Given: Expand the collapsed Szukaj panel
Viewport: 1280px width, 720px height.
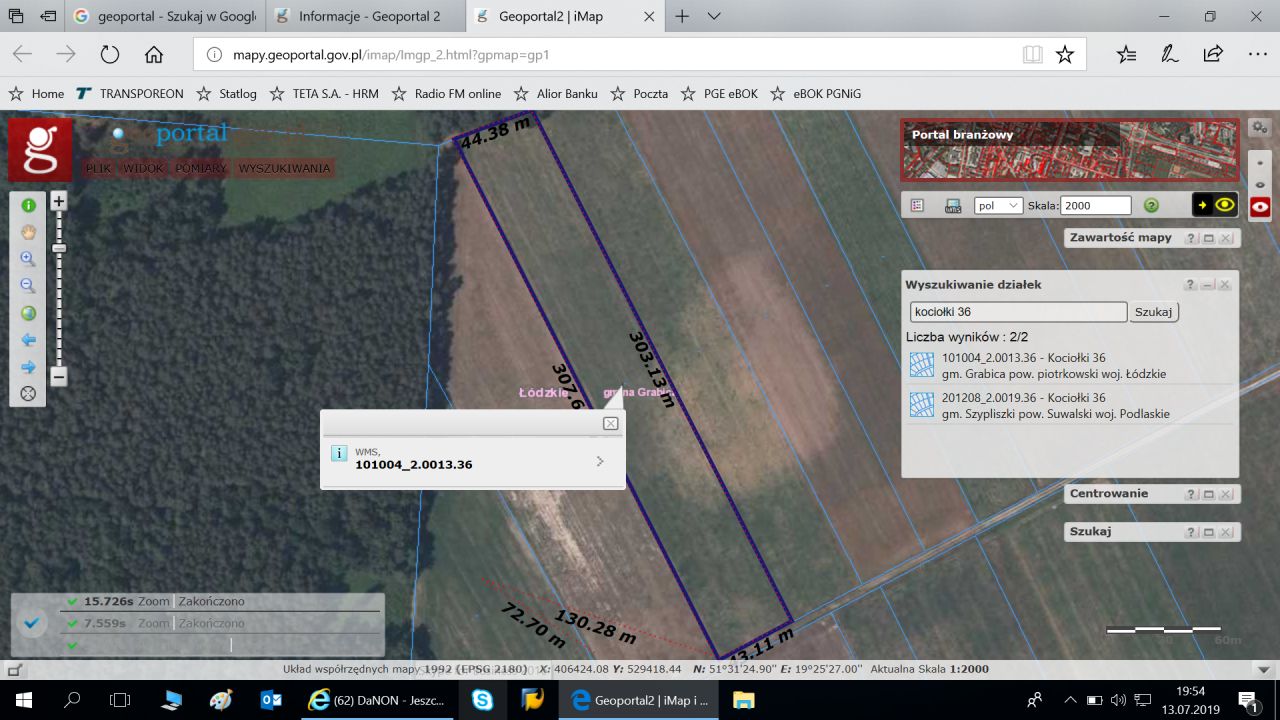Looking at the screenshot, I should [1208, 532].
